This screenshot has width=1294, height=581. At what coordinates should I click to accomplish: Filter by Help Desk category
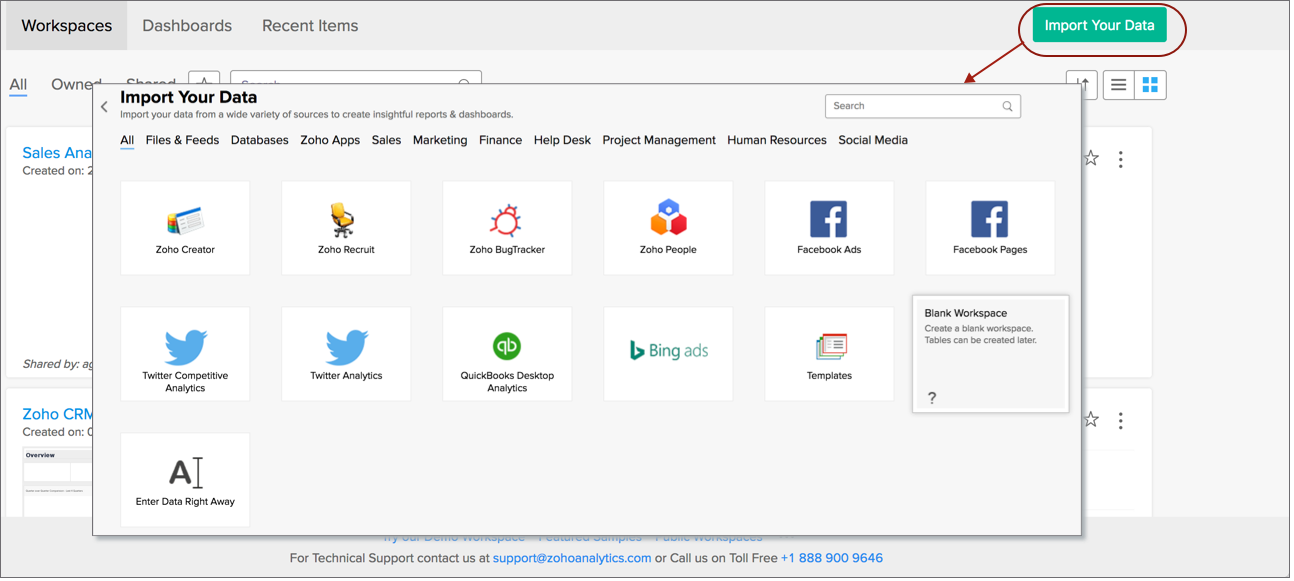562,140
